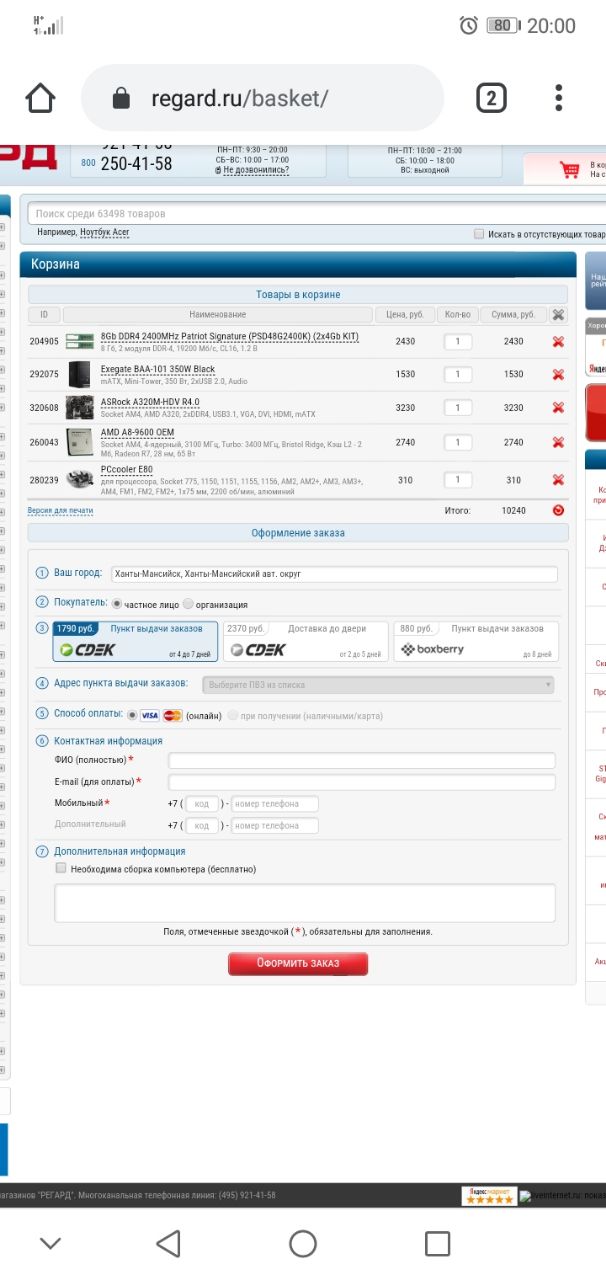Click the Ноутбук Acer example link
Image resolution: width=606 pixels, height=1280 pixels.
[105, 232]
